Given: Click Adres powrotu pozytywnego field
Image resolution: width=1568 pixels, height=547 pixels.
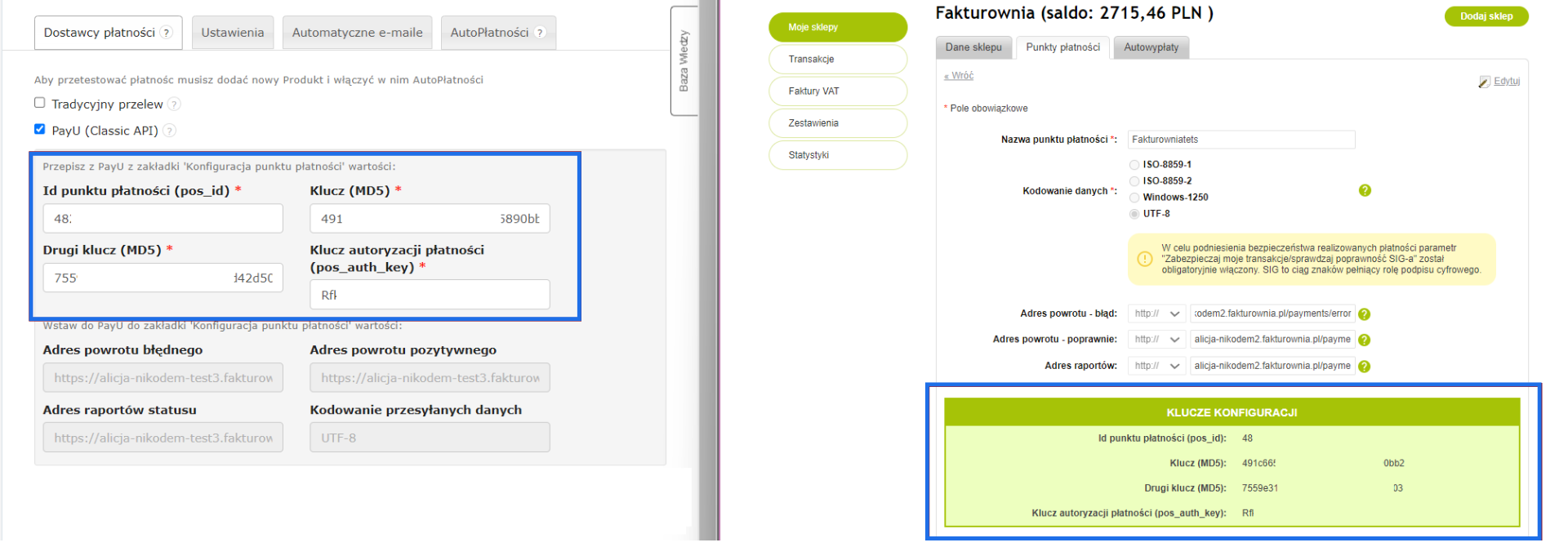Looking at the screenshot, I should point(430,378).
